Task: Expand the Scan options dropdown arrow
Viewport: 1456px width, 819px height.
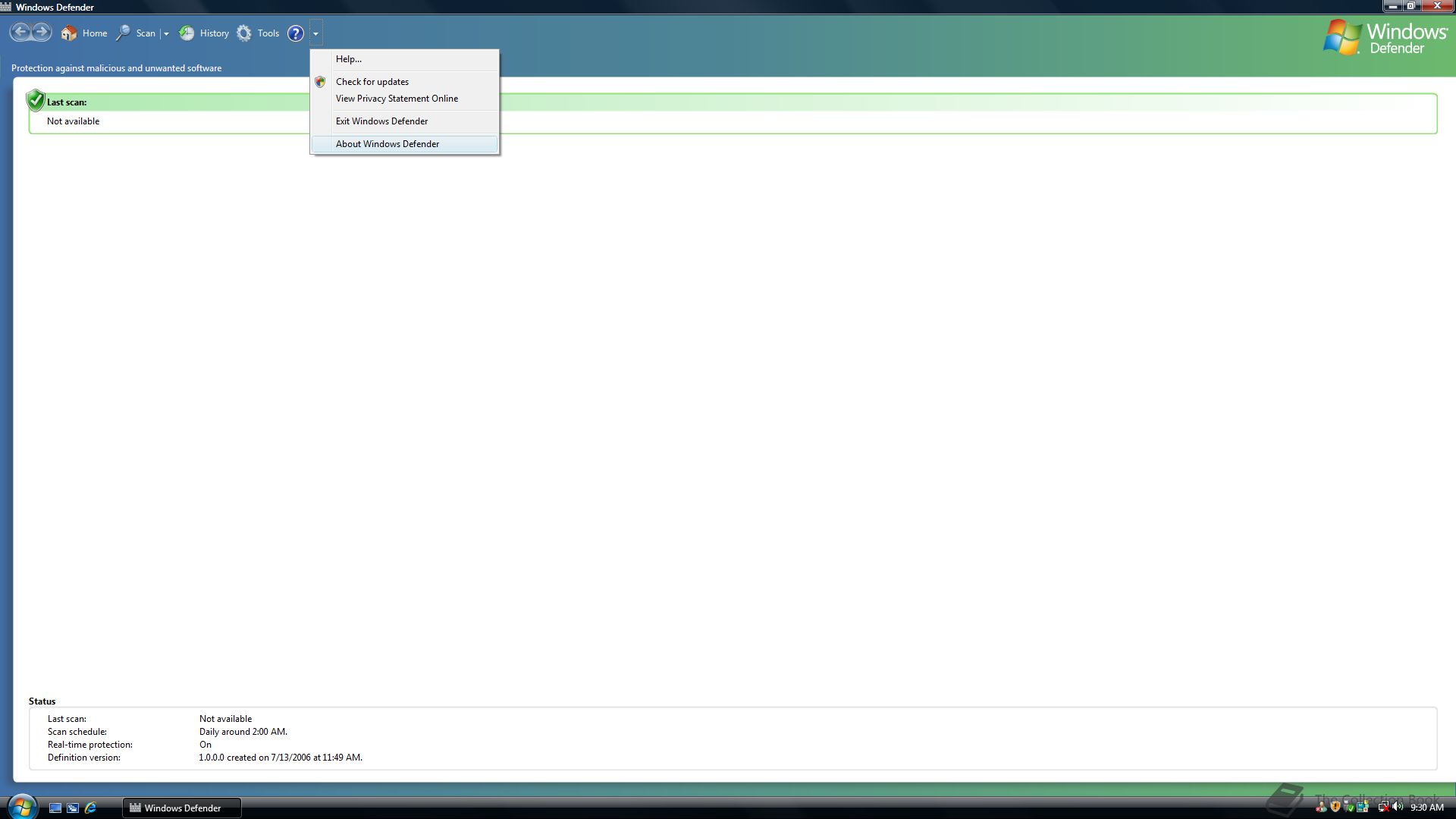Action: coord(166,33)
